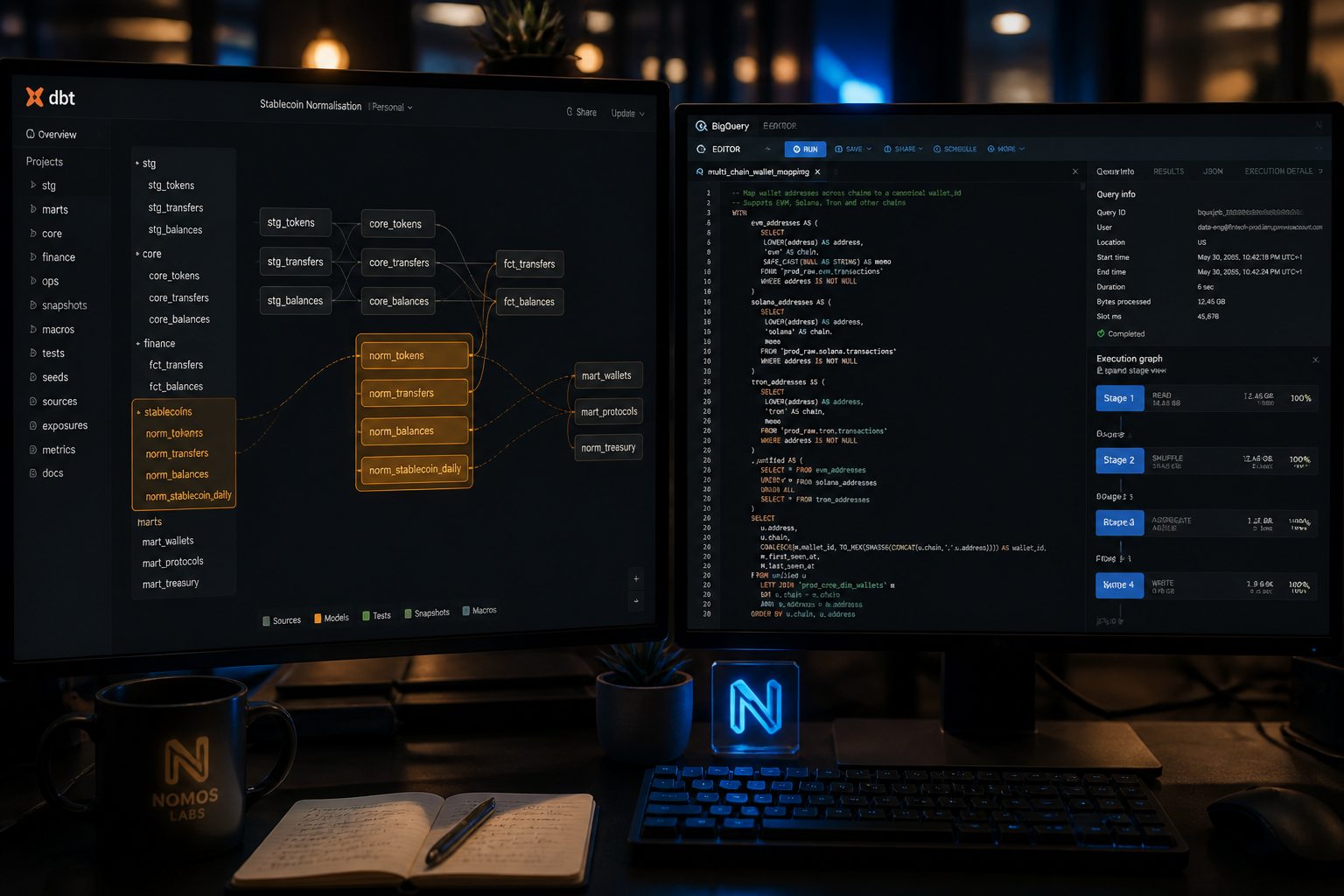Select Stage 2 in the execution graph
The image size is (1344, 896).
point(1120,460)
